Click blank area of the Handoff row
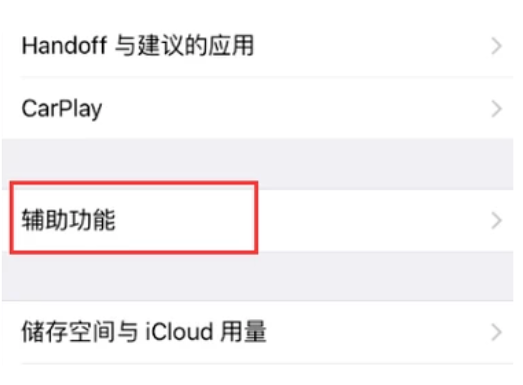 coord(370,46)
